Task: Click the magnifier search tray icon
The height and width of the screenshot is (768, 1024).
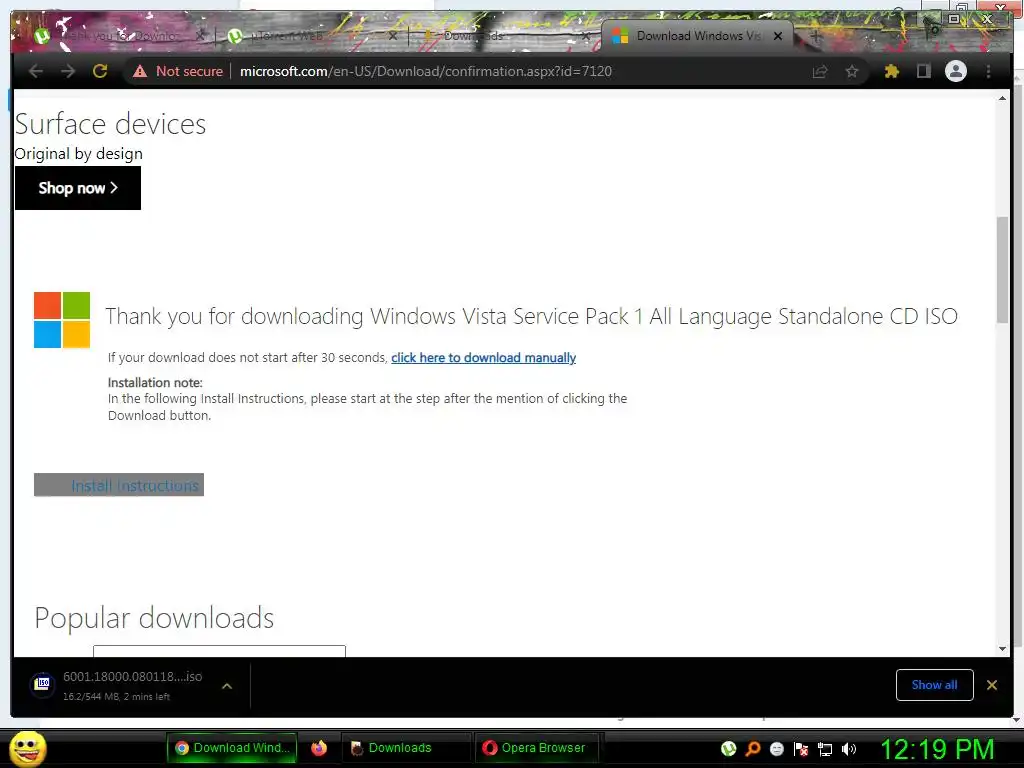Action: tap(753, 748)
